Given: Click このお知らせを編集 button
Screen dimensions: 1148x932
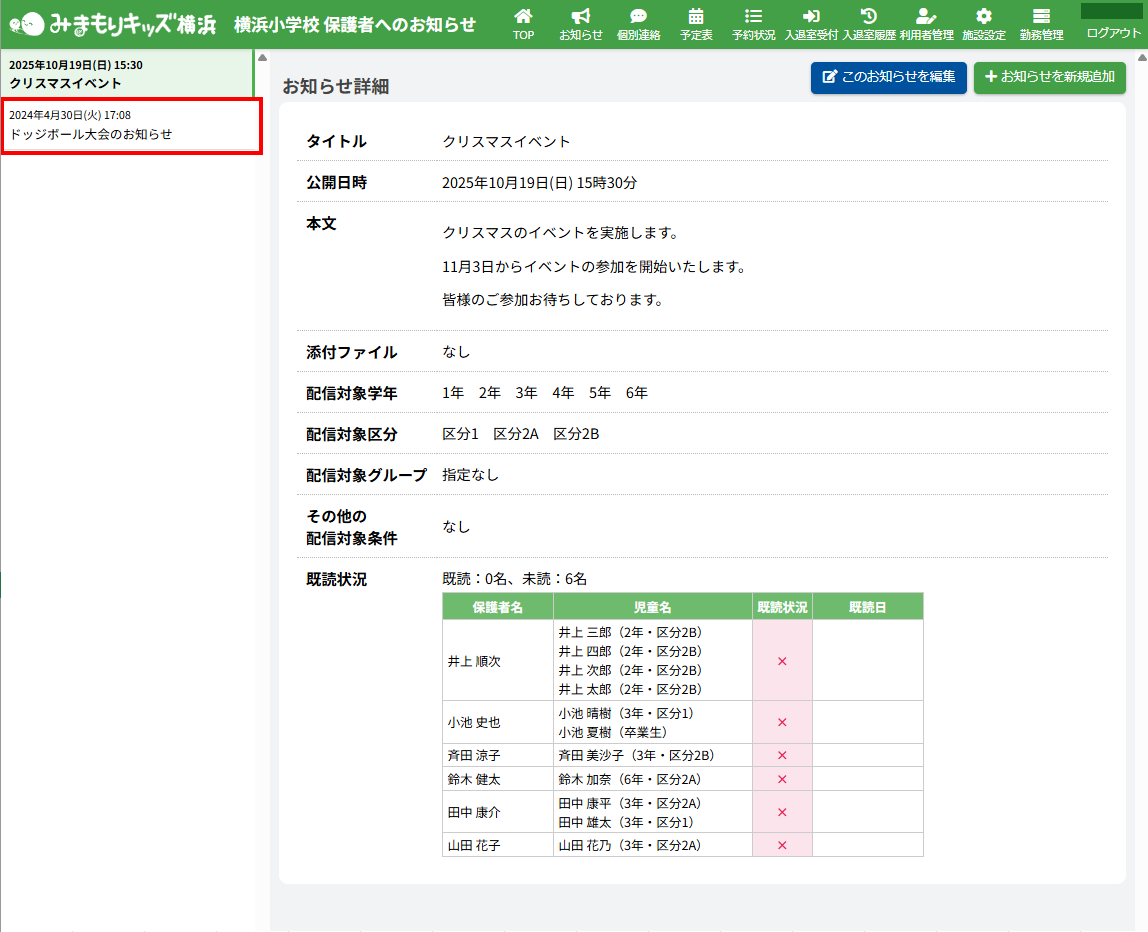Looking at the screenshot, I should pyautogui.click(x=888, y=77).
